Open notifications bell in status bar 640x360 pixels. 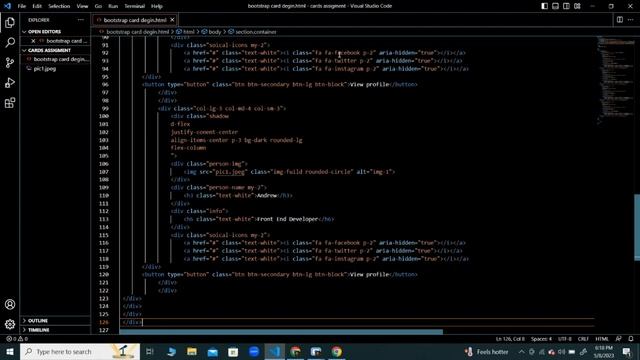631,339
